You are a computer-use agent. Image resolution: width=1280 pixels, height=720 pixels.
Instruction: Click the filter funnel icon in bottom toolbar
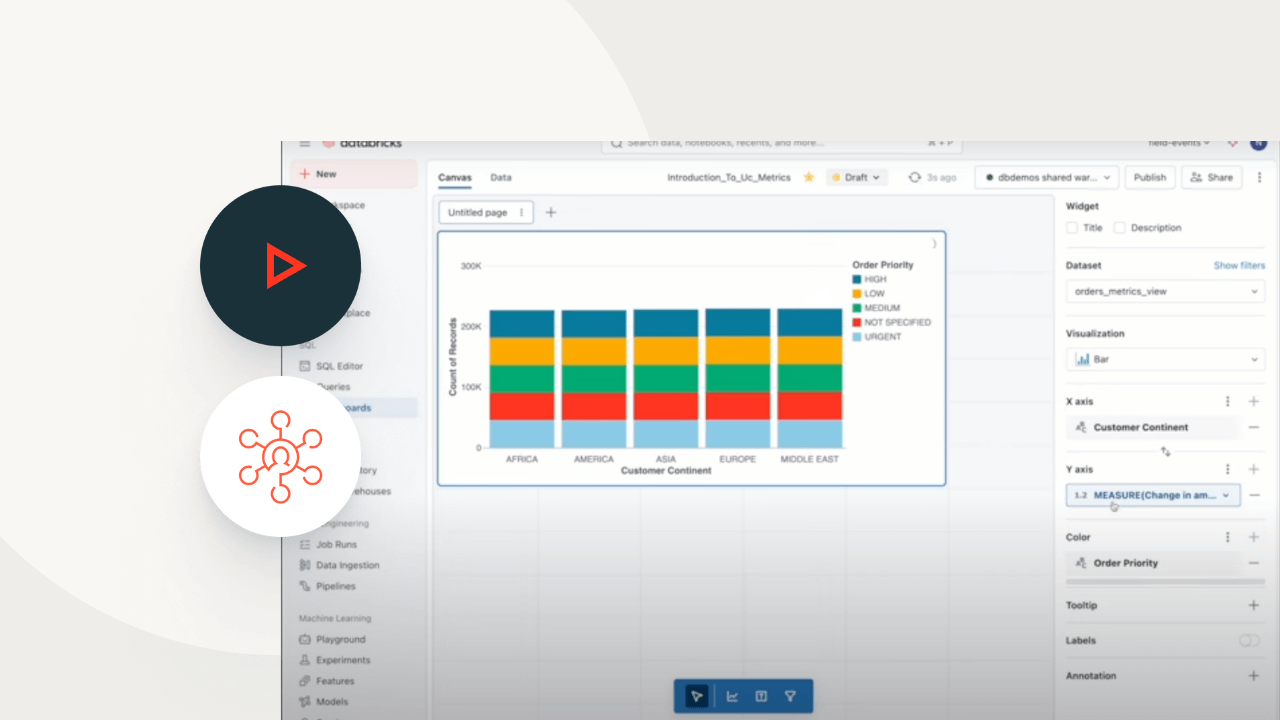790,696
